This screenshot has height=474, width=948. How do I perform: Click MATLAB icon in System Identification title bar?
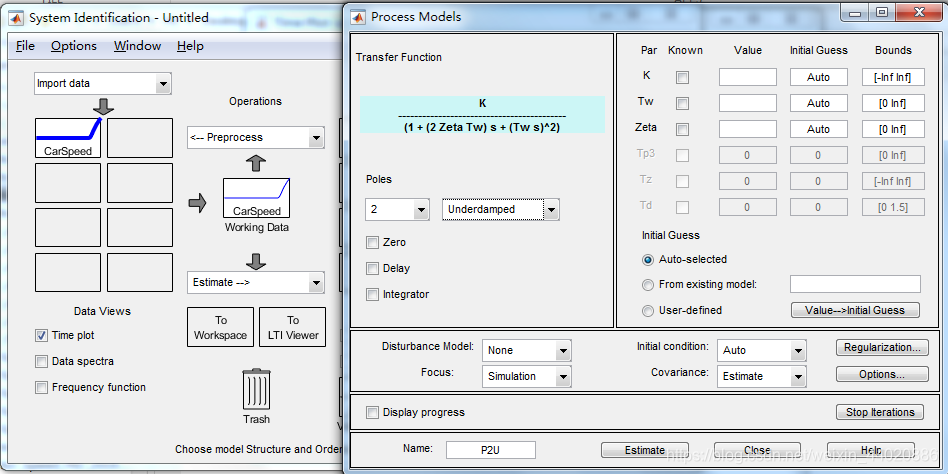[x=17, y=18]
